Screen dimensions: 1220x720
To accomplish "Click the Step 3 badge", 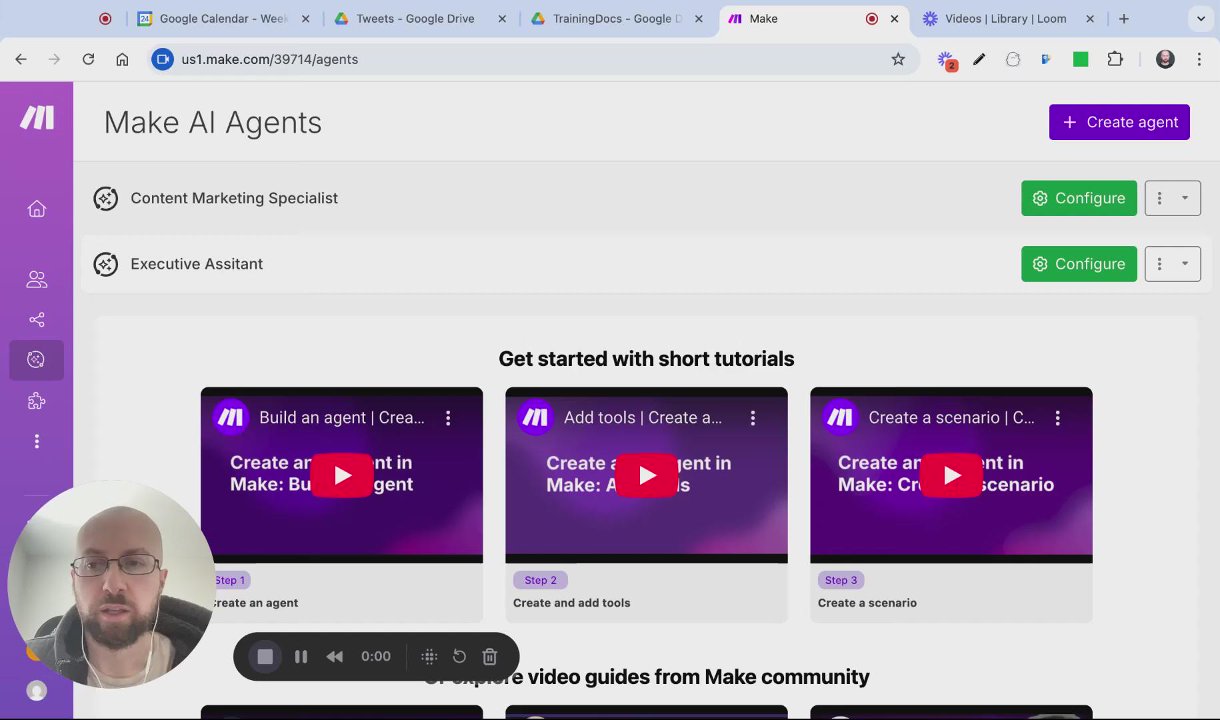I will click(841, 580).
